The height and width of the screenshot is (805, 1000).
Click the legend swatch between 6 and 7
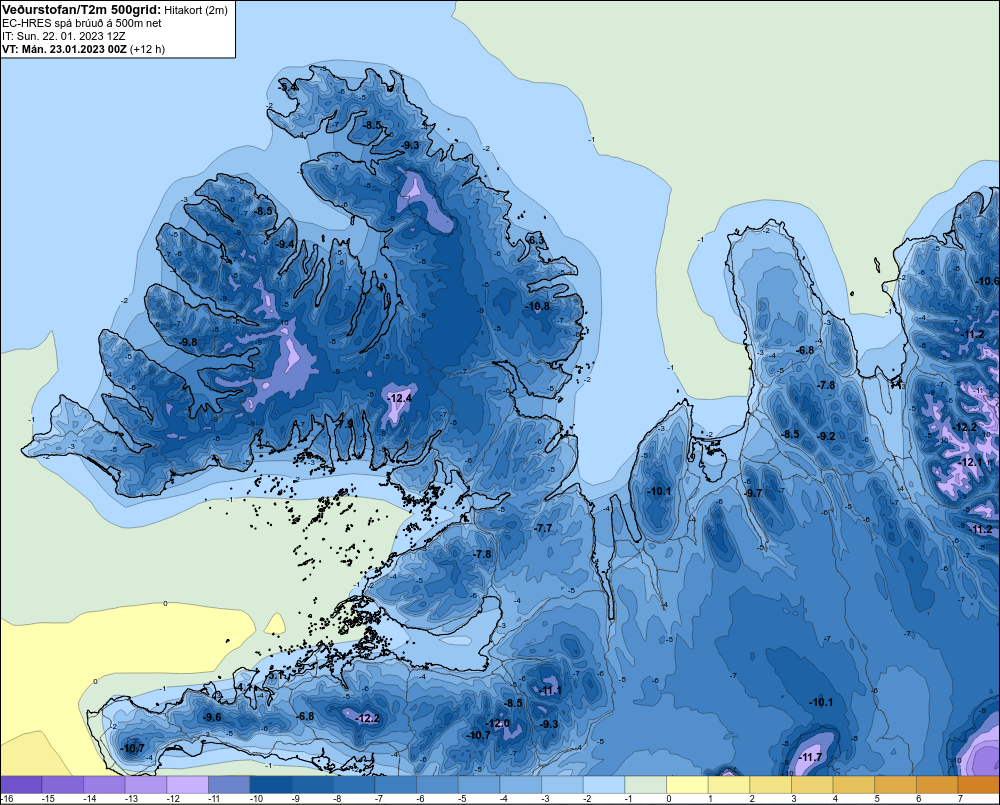click(x=938, y=785)
